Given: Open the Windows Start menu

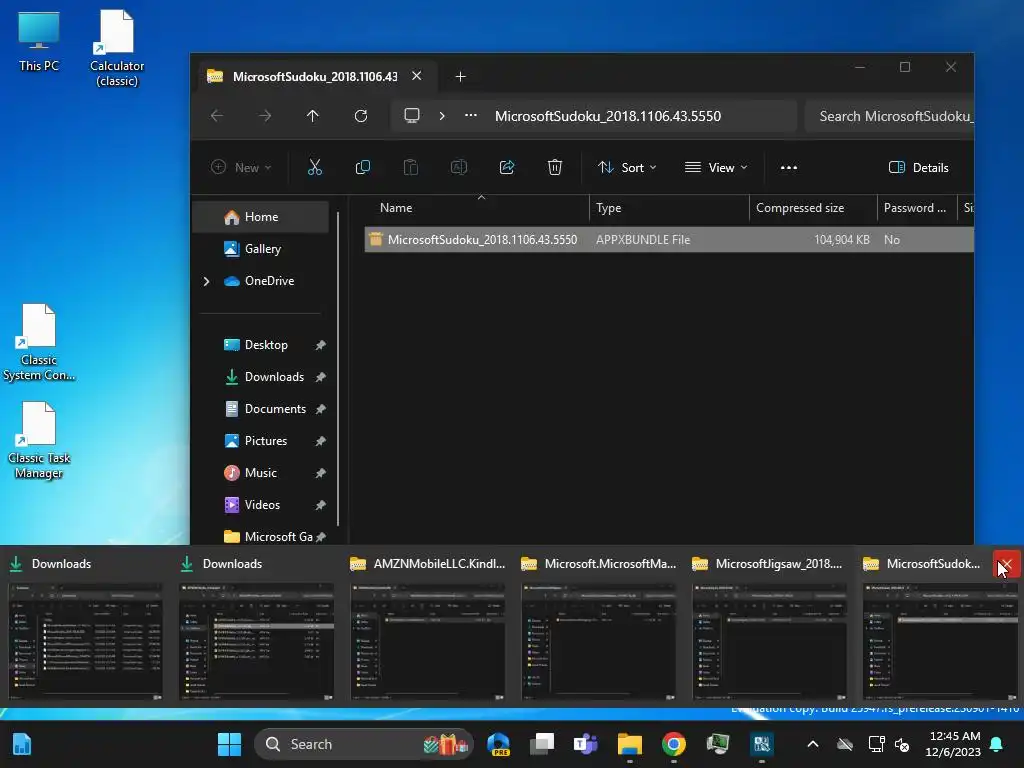Looking at the screenshot, I should tap(229, 744).
